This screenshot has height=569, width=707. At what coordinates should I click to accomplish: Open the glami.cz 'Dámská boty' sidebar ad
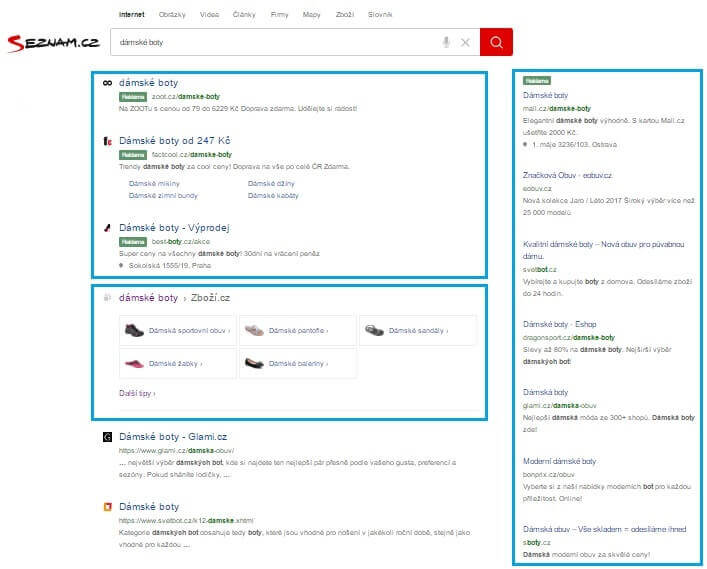[545, 392]
